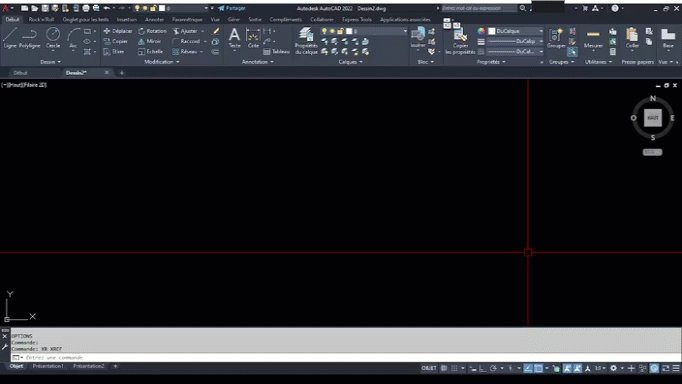This screenshot has height=384, width=682.
Task: Click the eraser (Effacer) icon
Action: [x=216, y=31]
